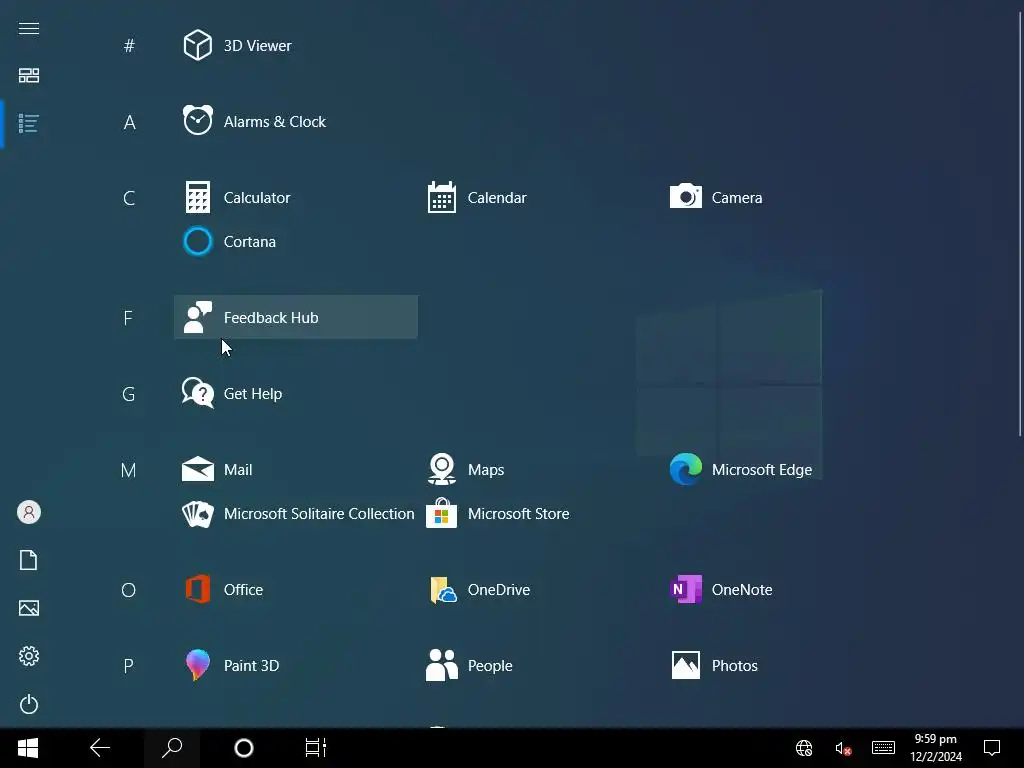Viewport: 1024px width, 768px height.
Task: Click the letter F section header
Action: (x=128, y=318)
